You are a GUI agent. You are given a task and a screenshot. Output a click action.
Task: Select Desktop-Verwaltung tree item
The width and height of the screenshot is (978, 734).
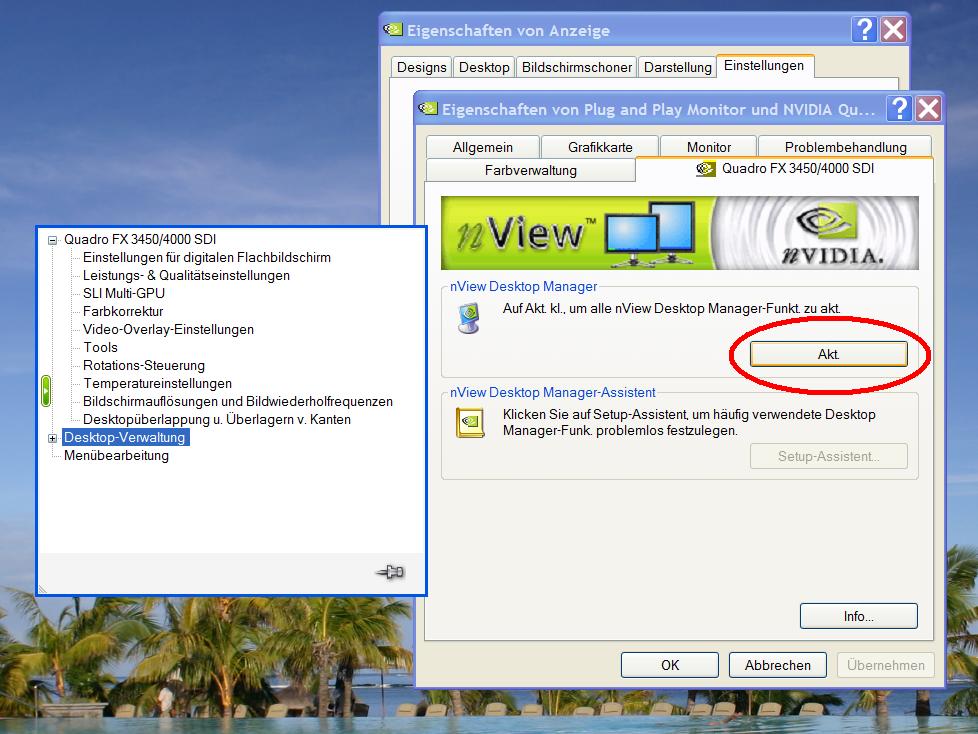(125, 438)
